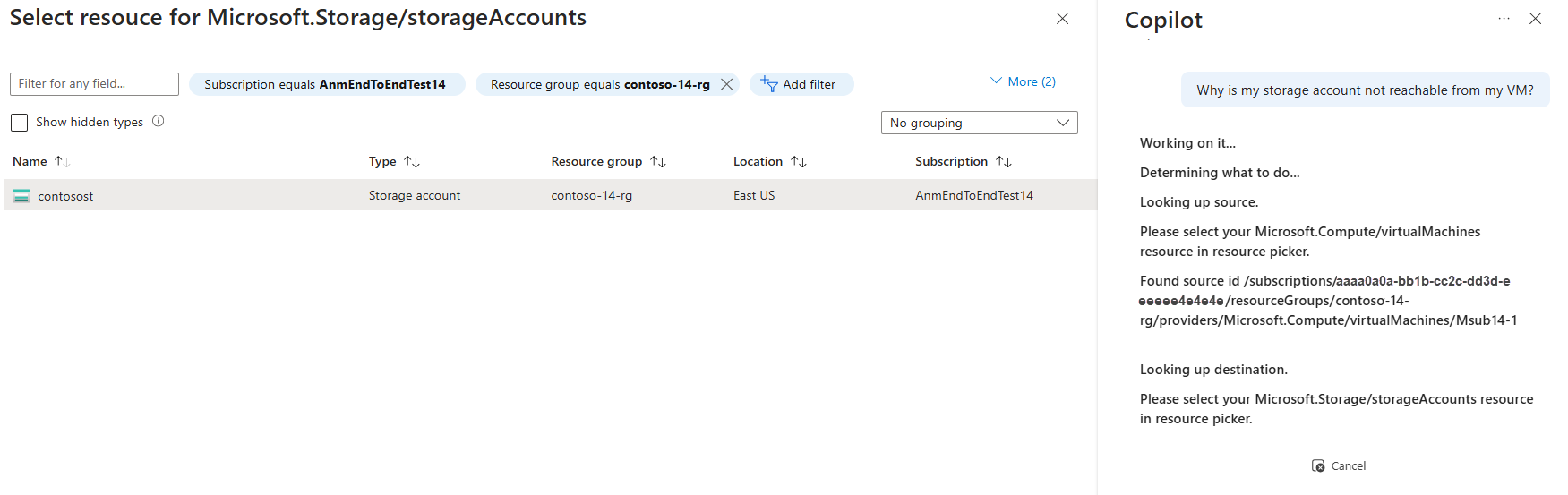The image size is (1568, 495).
Task: Click the Add filter funnel icon
Action: 769,84
